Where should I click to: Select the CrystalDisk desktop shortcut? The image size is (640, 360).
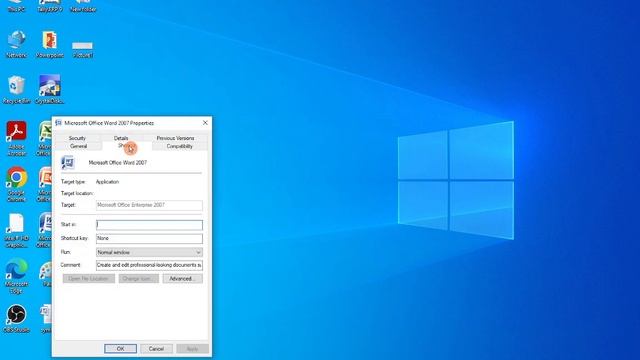(x=49, y=90)
